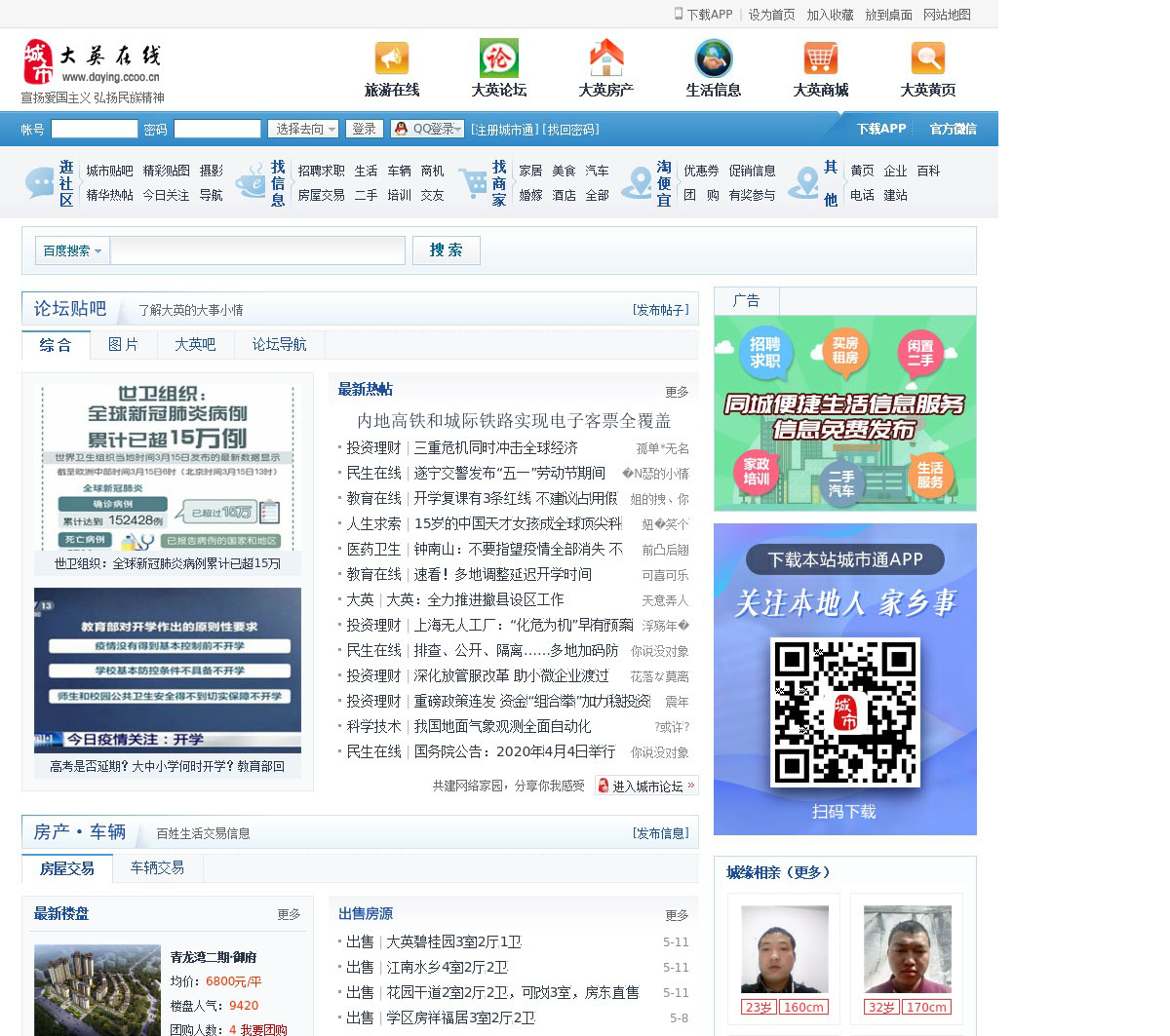Open headline 内地高铁和城际铁路实现电子客票全覆盖
Image resolution: width=1170 pixels, height=1036 pixels.
click(x=514, y=421)
